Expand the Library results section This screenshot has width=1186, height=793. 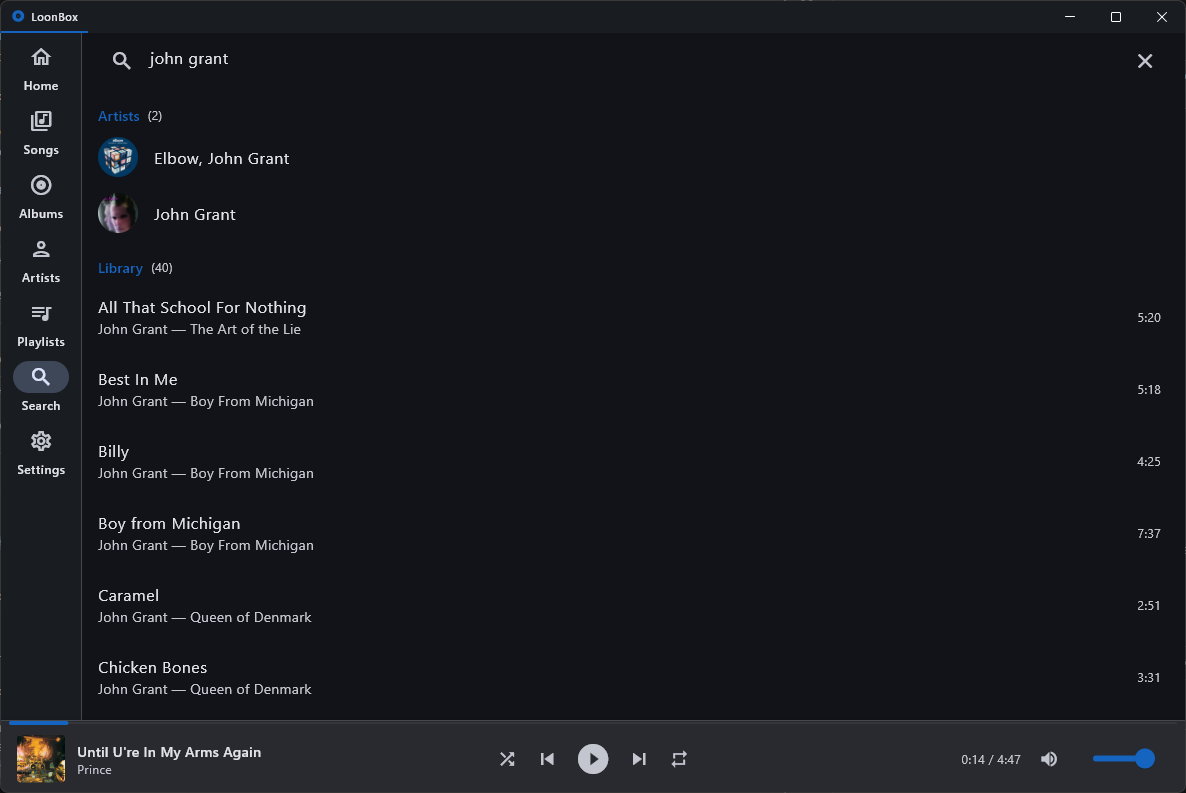(x=120, y=268)
